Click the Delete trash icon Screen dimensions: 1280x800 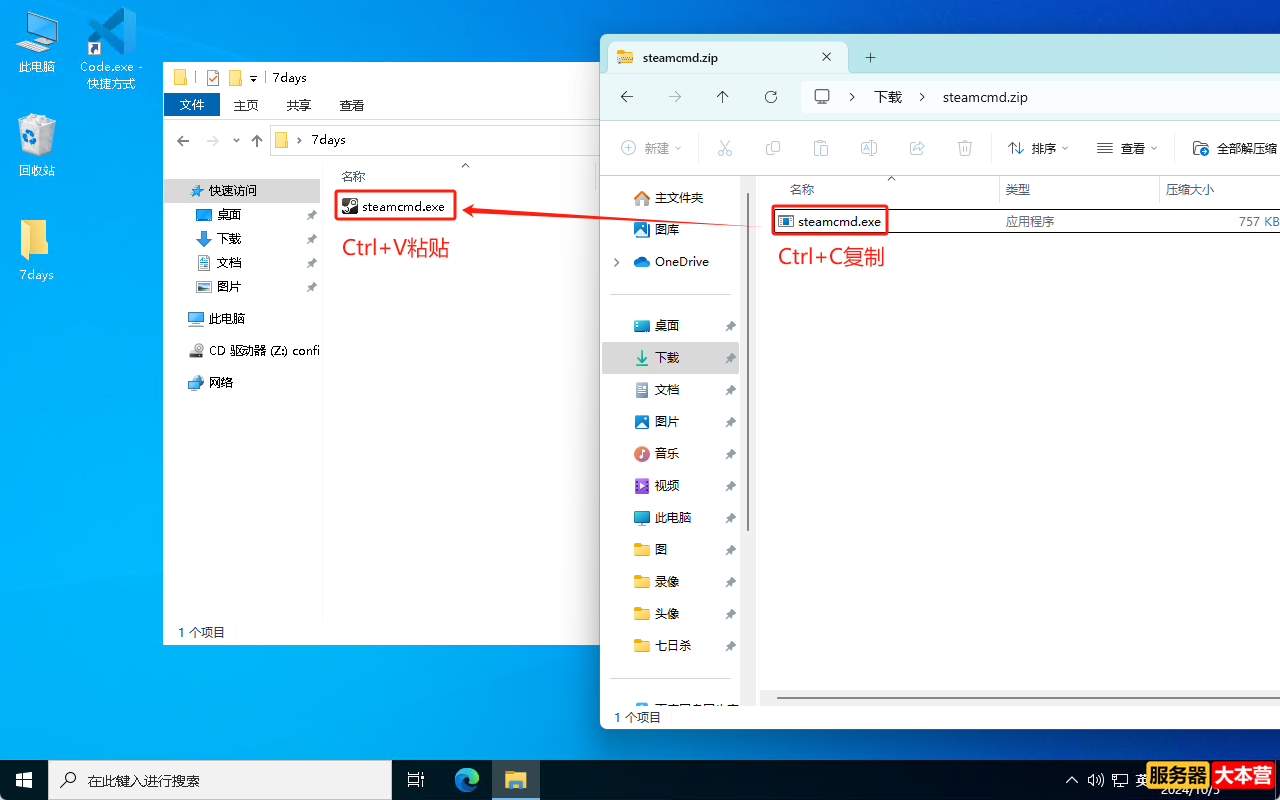click(x=965, y=148)
